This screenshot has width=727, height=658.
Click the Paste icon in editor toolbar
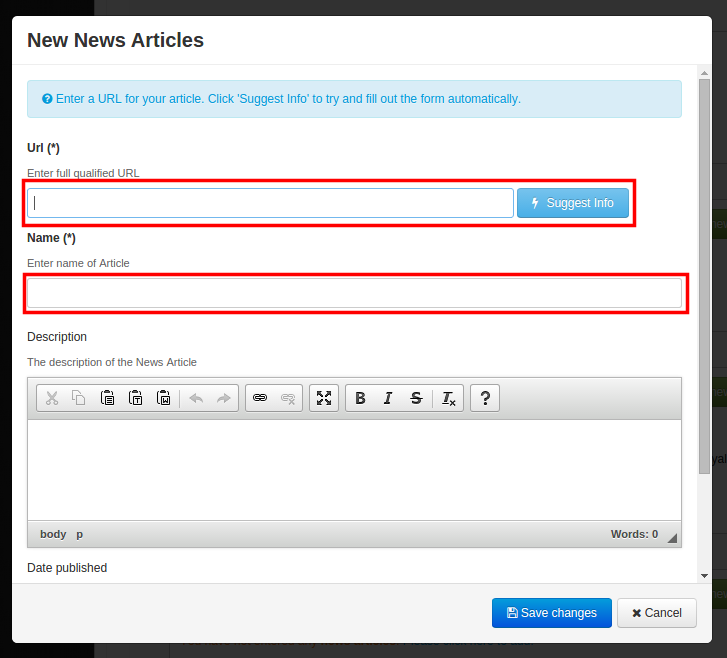tap(107, 398)
